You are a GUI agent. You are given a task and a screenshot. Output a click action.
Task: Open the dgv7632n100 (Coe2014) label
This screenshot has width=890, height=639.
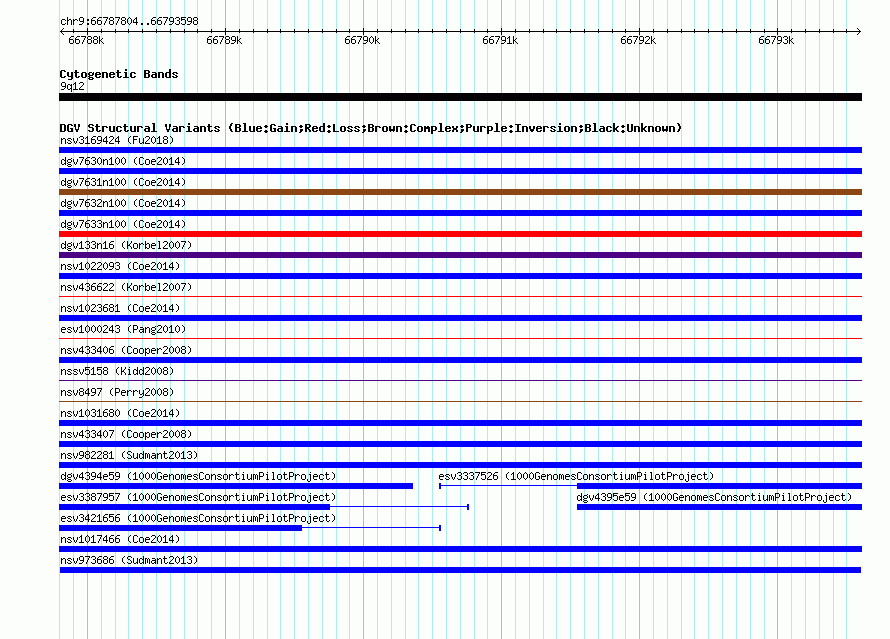point(123,203)
